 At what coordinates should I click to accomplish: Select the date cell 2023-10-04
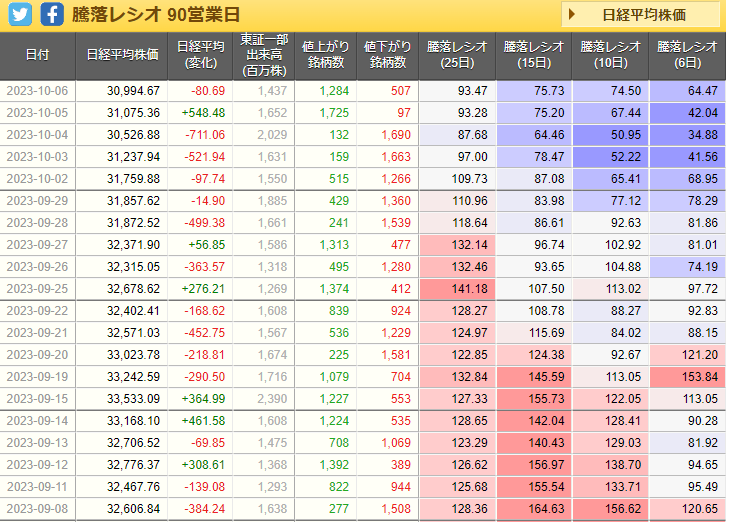pyautogui.click(x=37, y=135)
